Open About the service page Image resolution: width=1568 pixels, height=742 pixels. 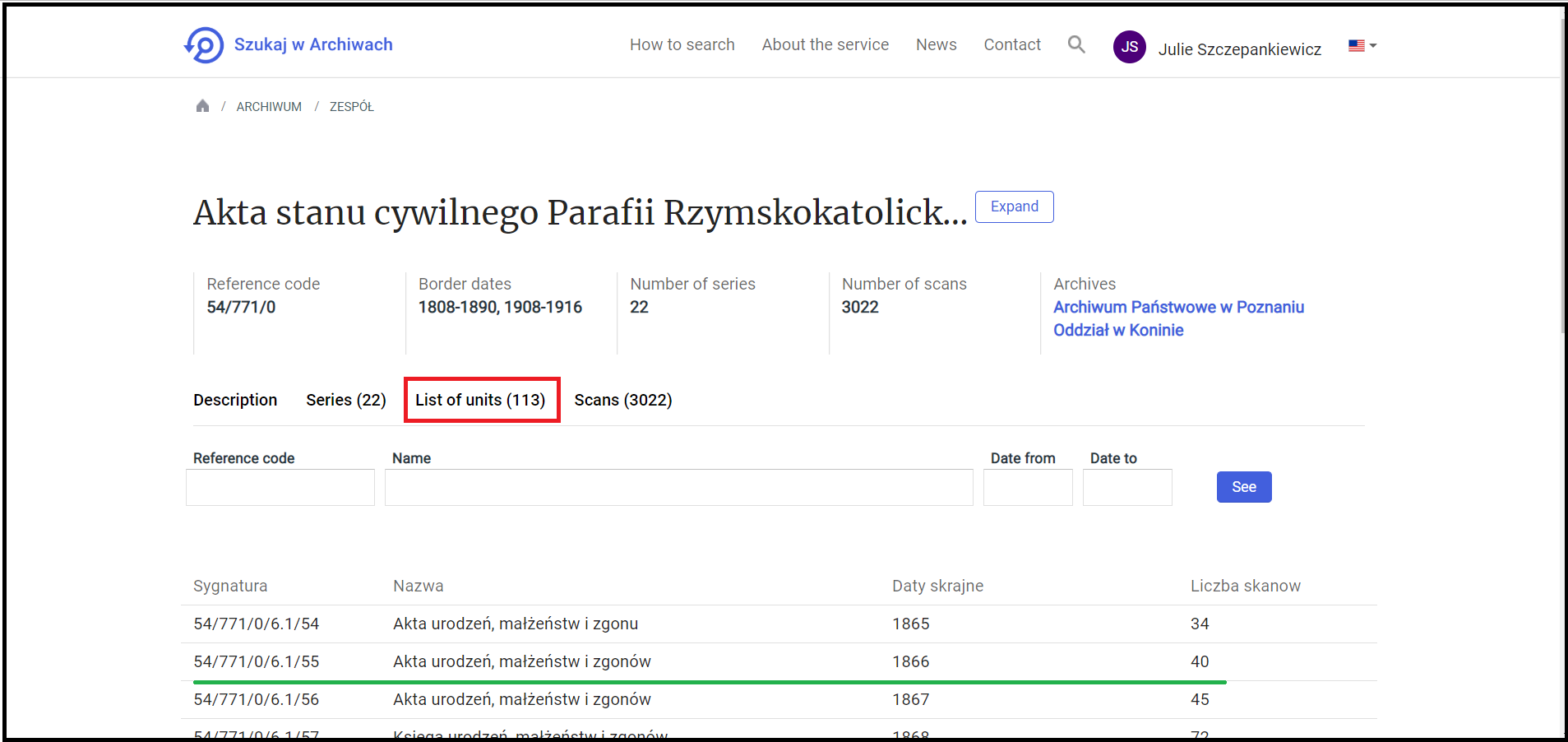[825, 44]
